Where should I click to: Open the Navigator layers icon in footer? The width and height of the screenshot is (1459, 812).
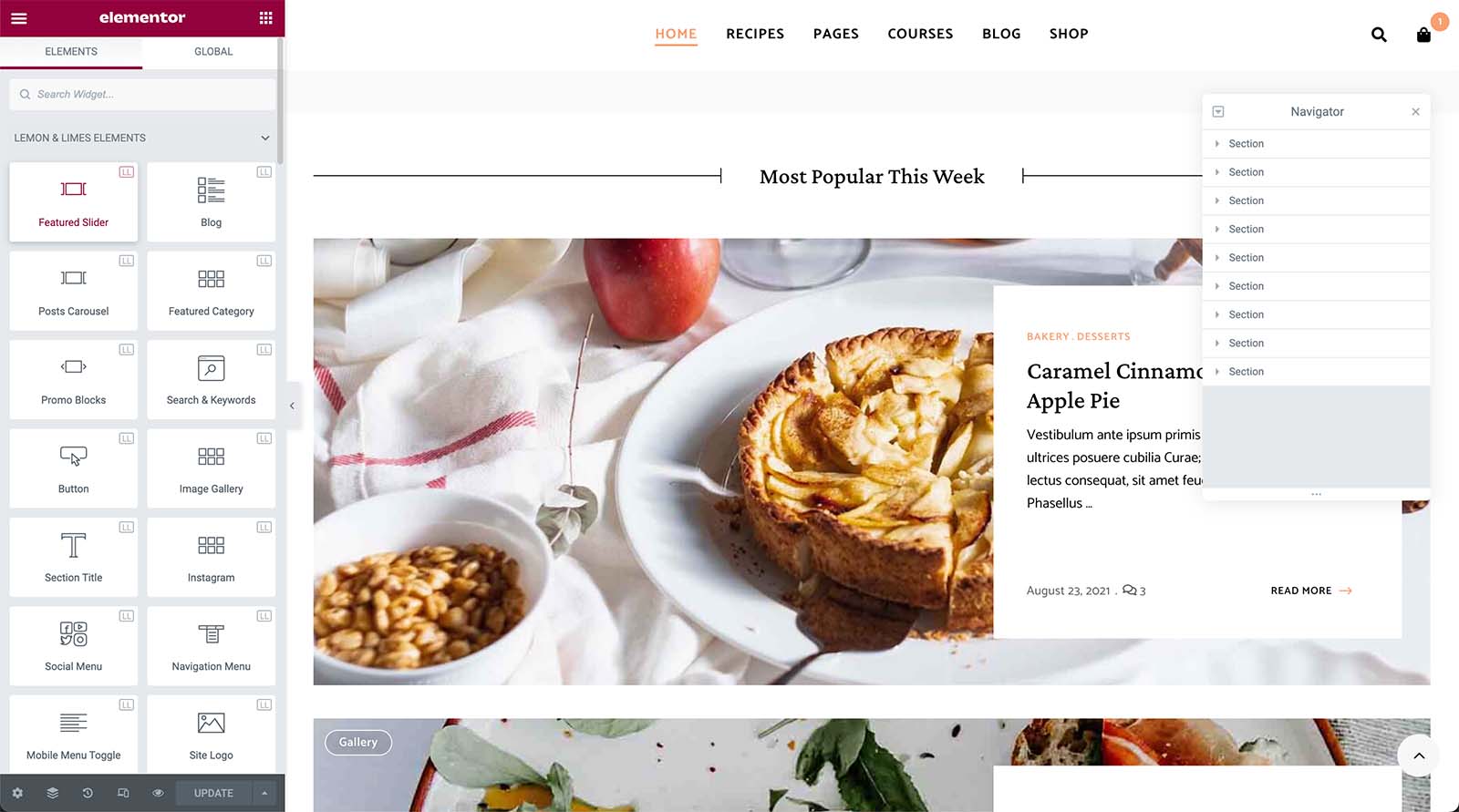coord(53,793)
